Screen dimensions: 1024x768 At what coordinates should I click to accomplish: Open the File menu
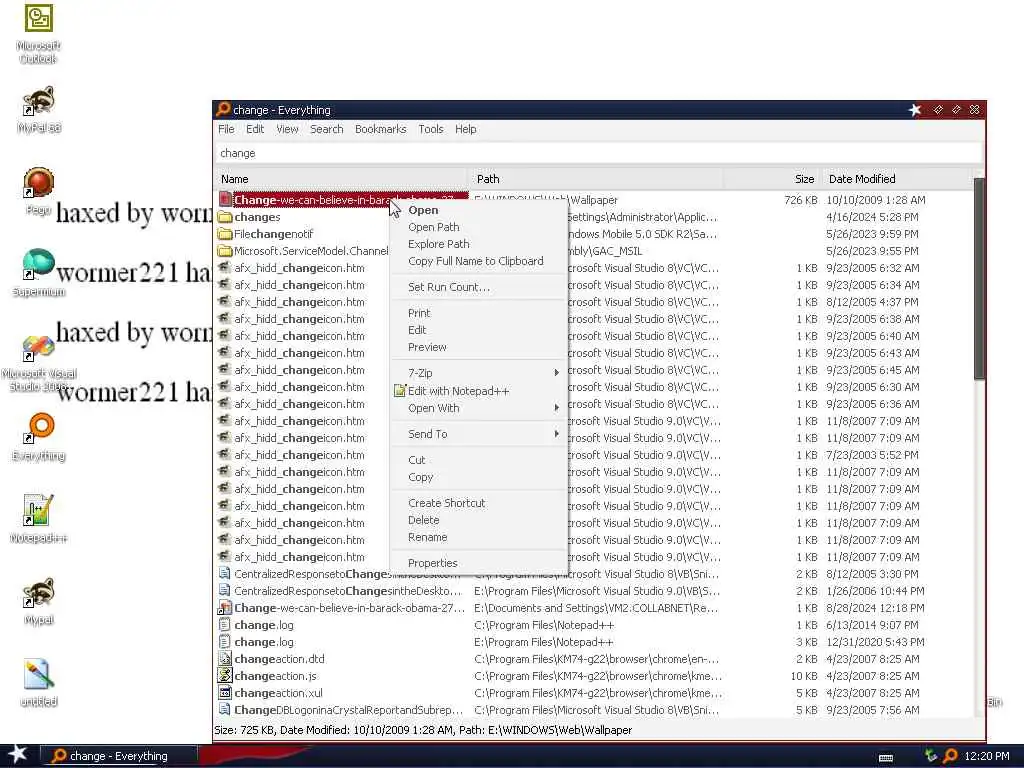coord(226,129)
